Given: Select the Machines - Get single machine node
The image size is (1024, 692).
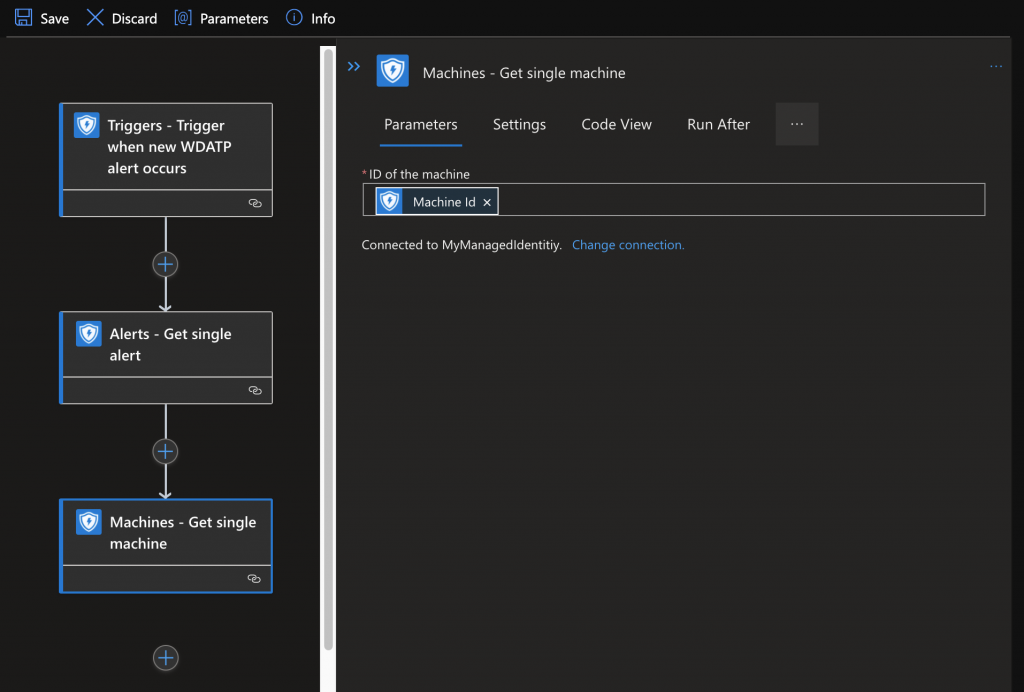Looking at the screenshot, I should [166, 533].
